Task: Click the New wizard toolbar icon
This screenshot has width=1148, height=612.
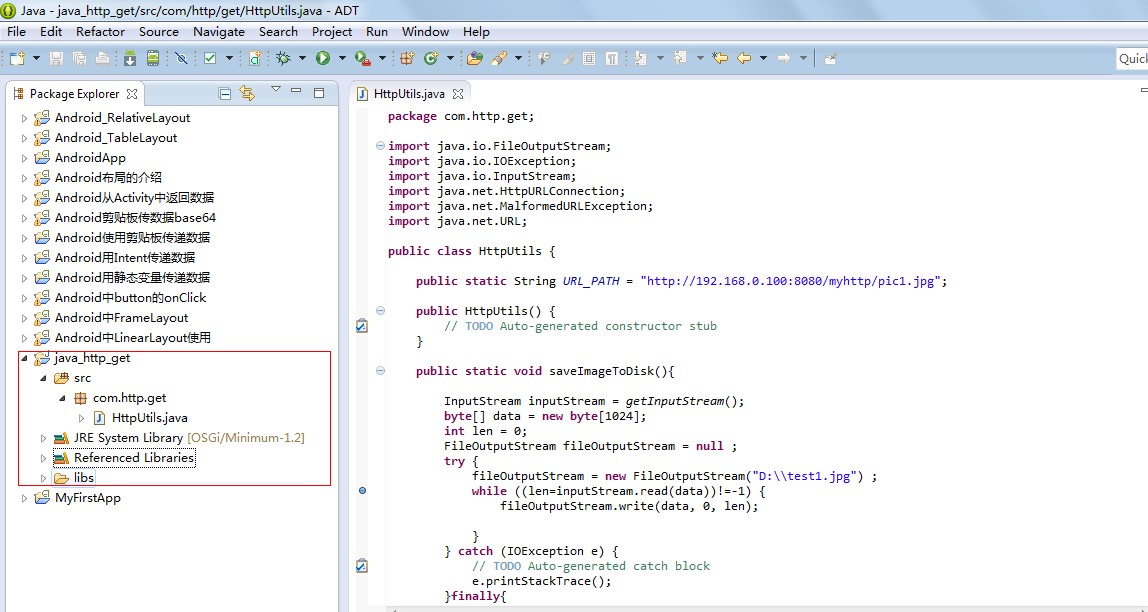Action: pos(16,59)
